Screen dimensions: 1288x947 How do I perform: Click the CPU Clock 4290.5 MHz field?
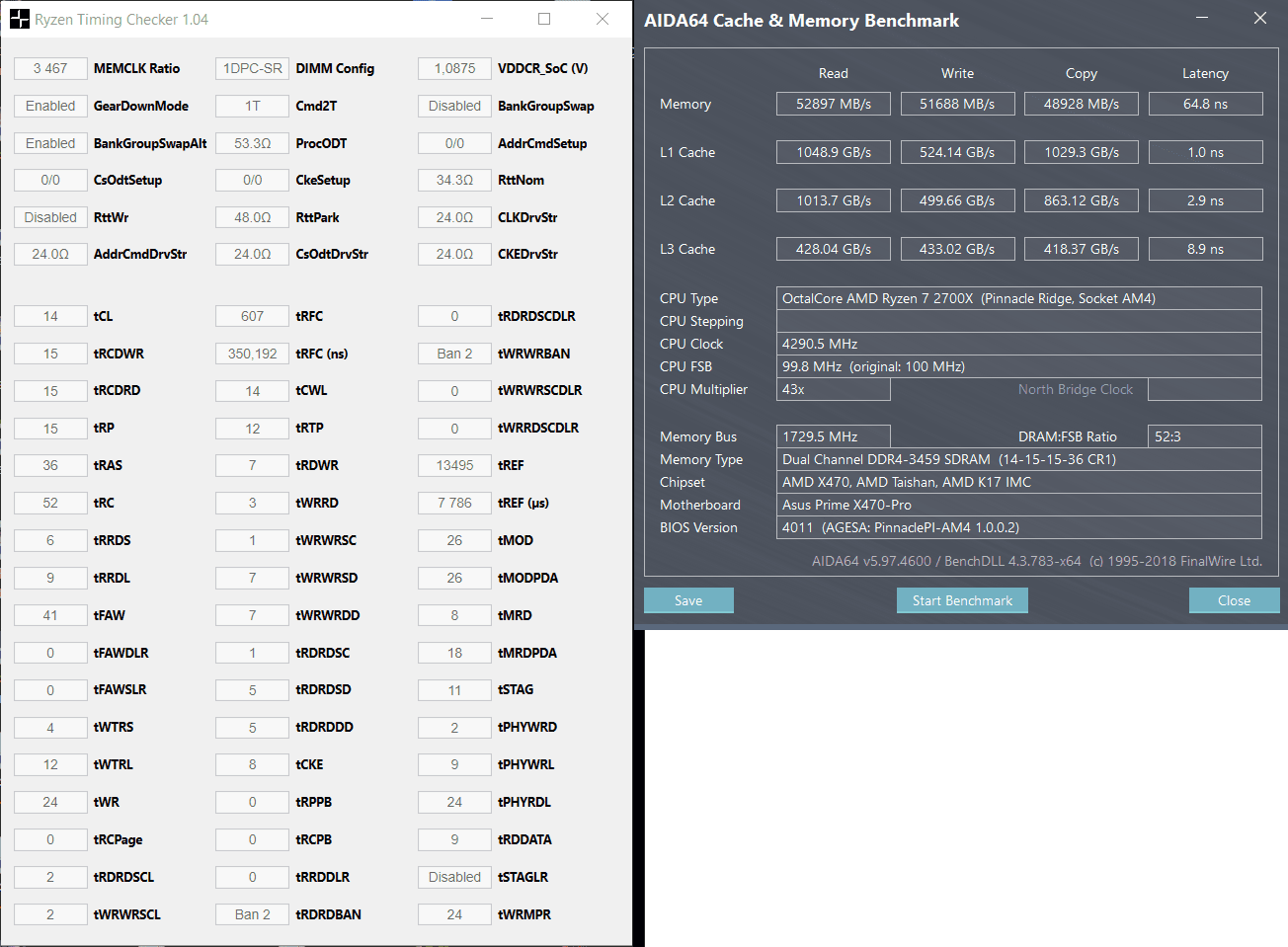(x=1019, y=344)
